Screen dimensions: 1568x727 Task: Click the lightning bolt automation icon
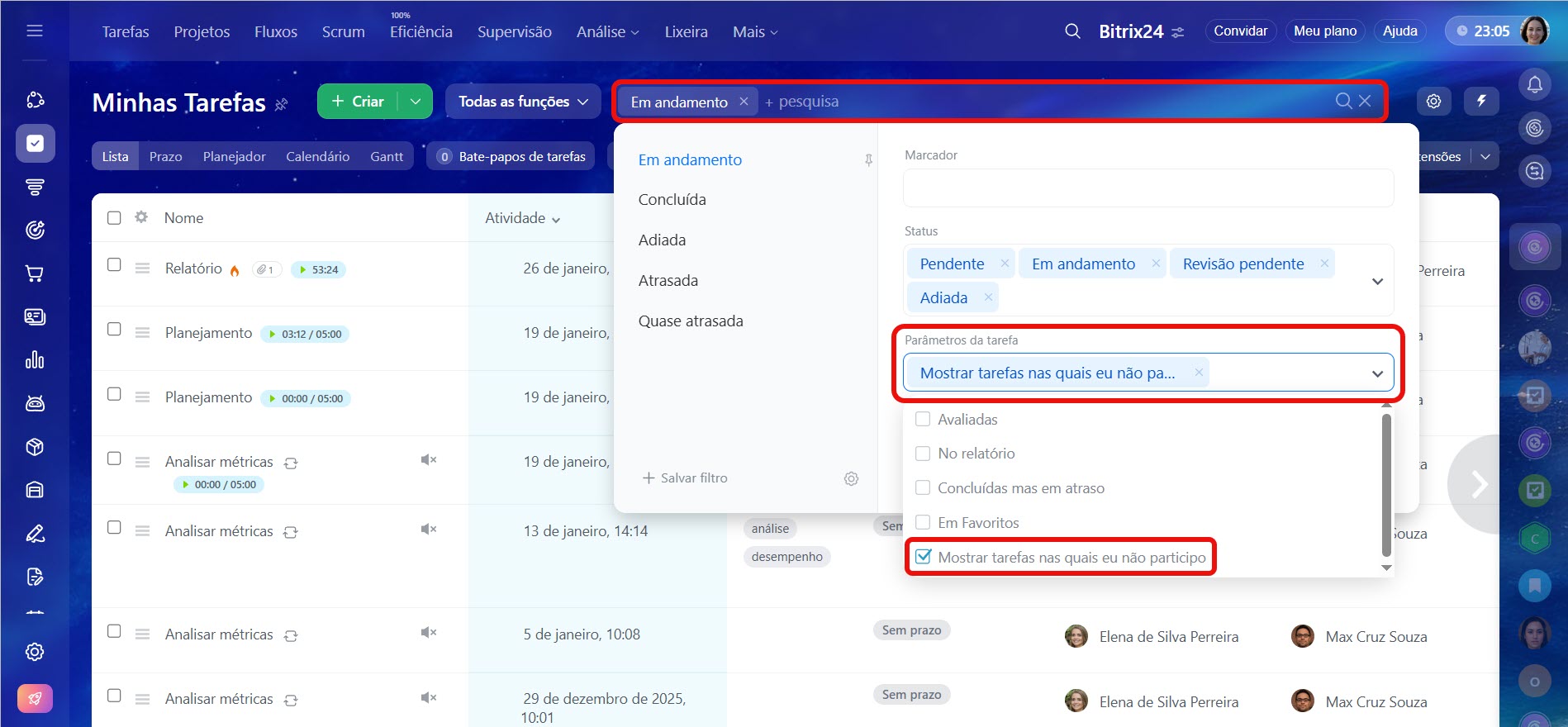1481,101
